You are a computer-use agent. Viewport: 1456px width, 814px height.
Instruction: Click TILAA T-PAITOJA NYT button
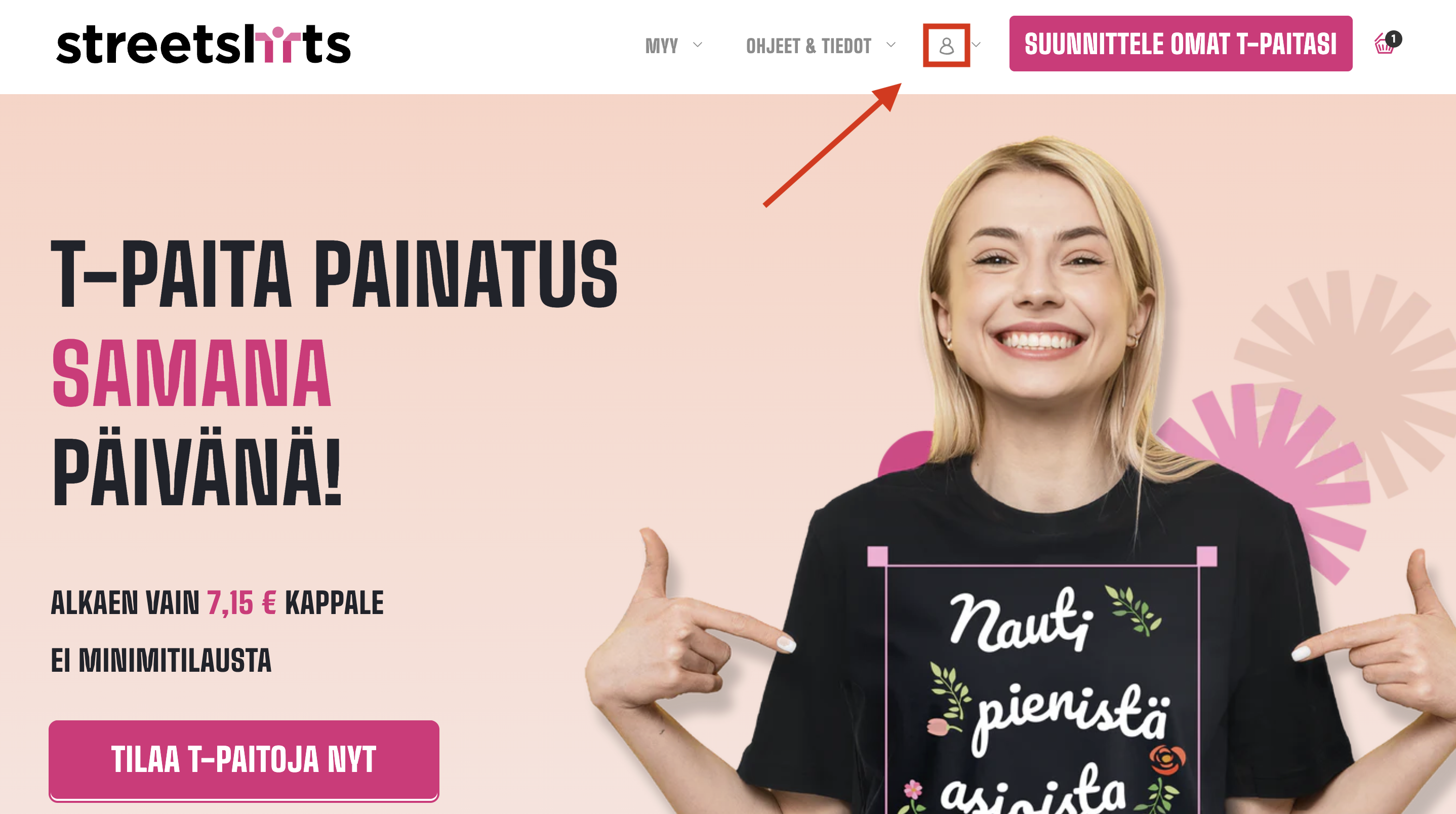point(244,760)
